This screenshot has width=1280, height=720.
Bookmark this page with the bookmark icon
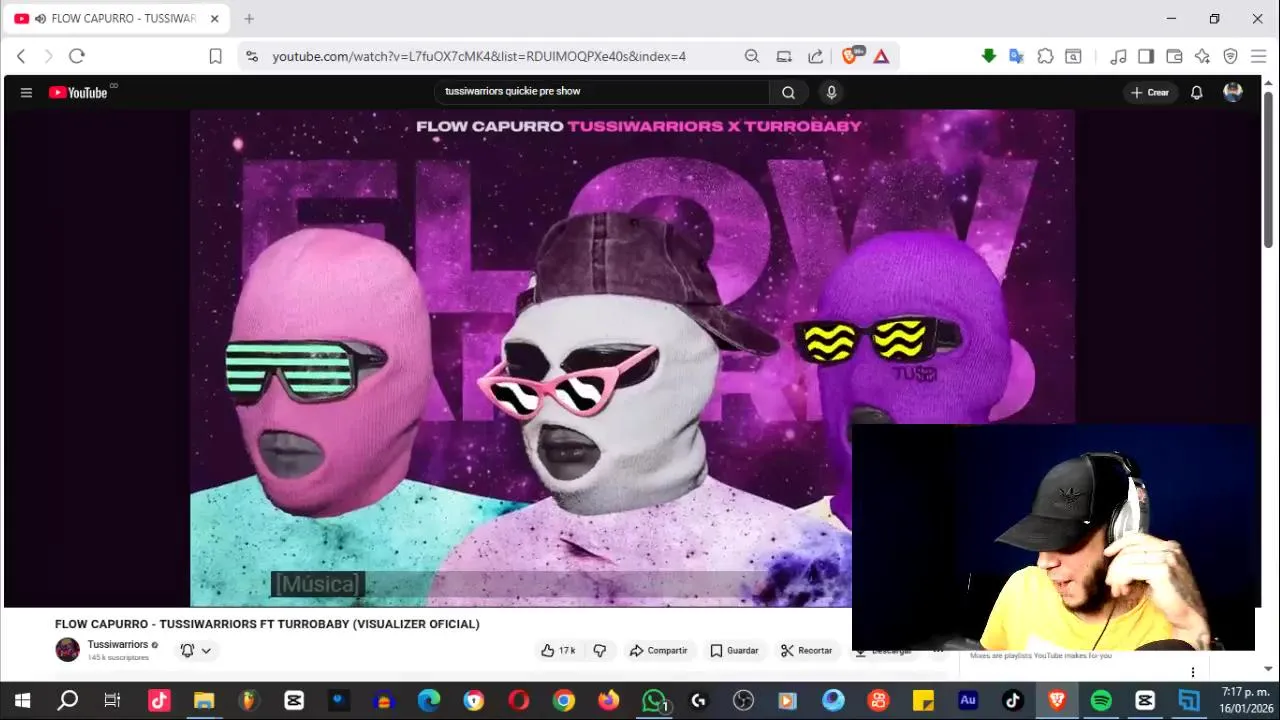click(215, 56)
